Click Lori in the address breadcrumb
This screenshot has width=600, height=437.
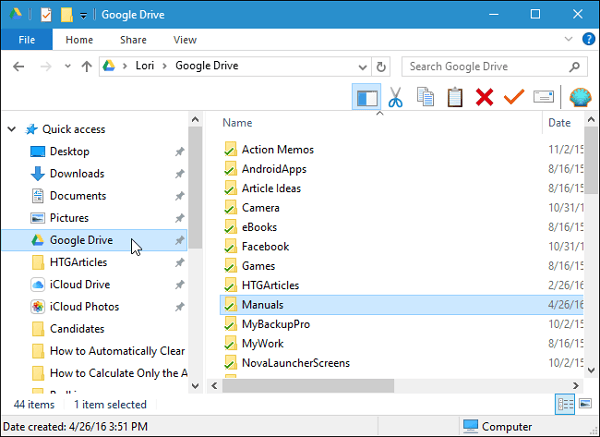147,67
